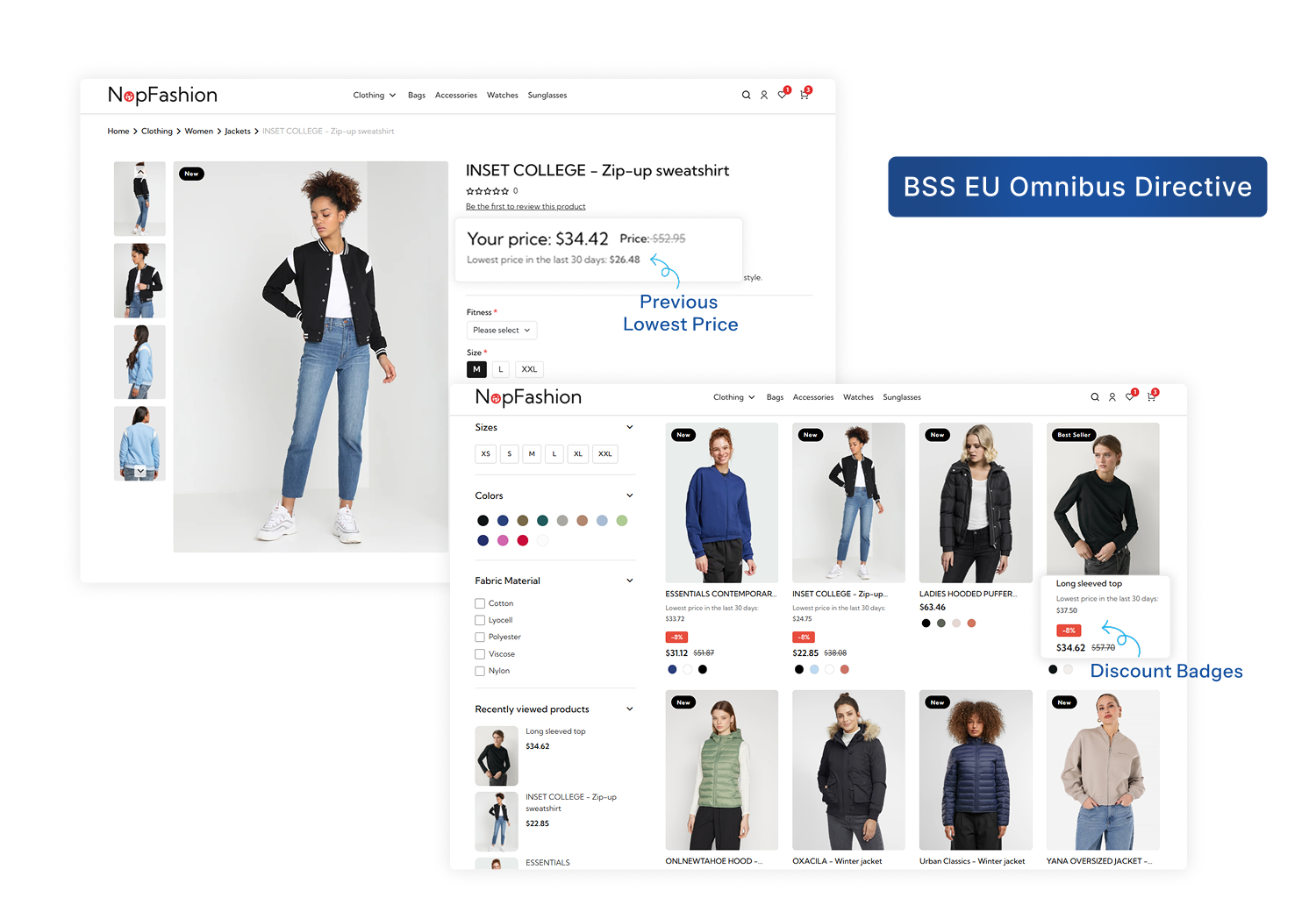Open the wishlist heart icon in the product page header
This screenshot has height=912, width=1316.
783,94
